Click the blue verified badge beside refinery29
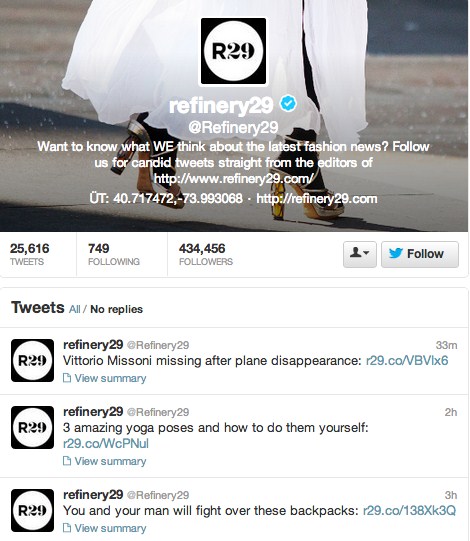 (x=288, y=104)
